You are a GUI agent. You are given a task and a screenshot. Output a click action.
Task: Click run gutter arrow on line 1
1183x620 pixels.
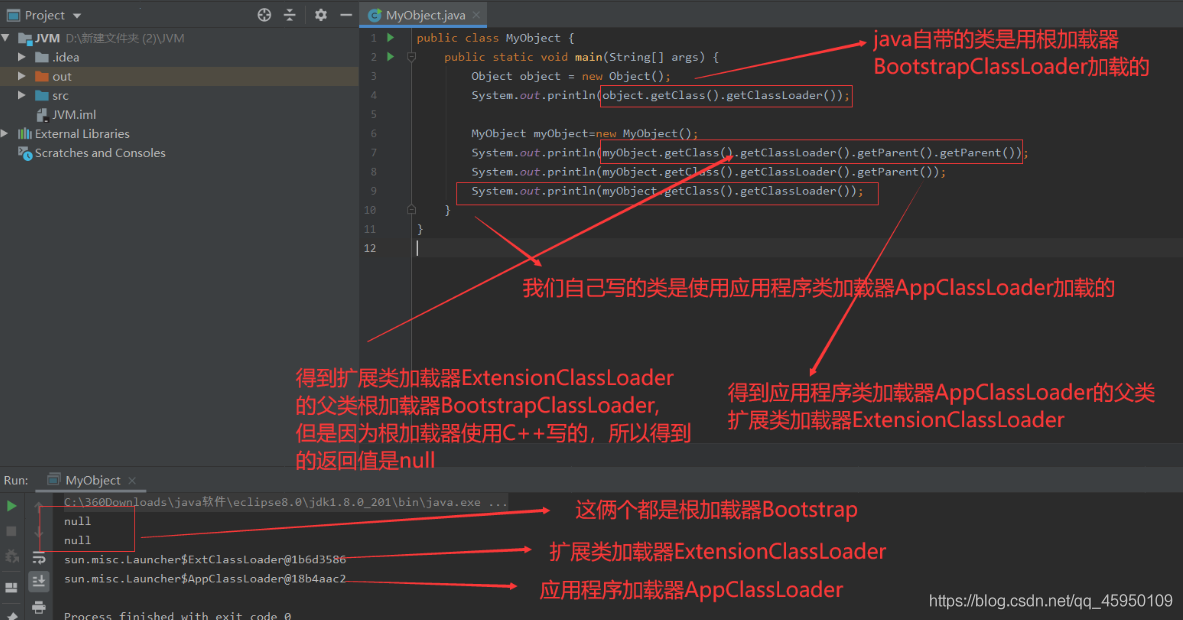(391, 38)
